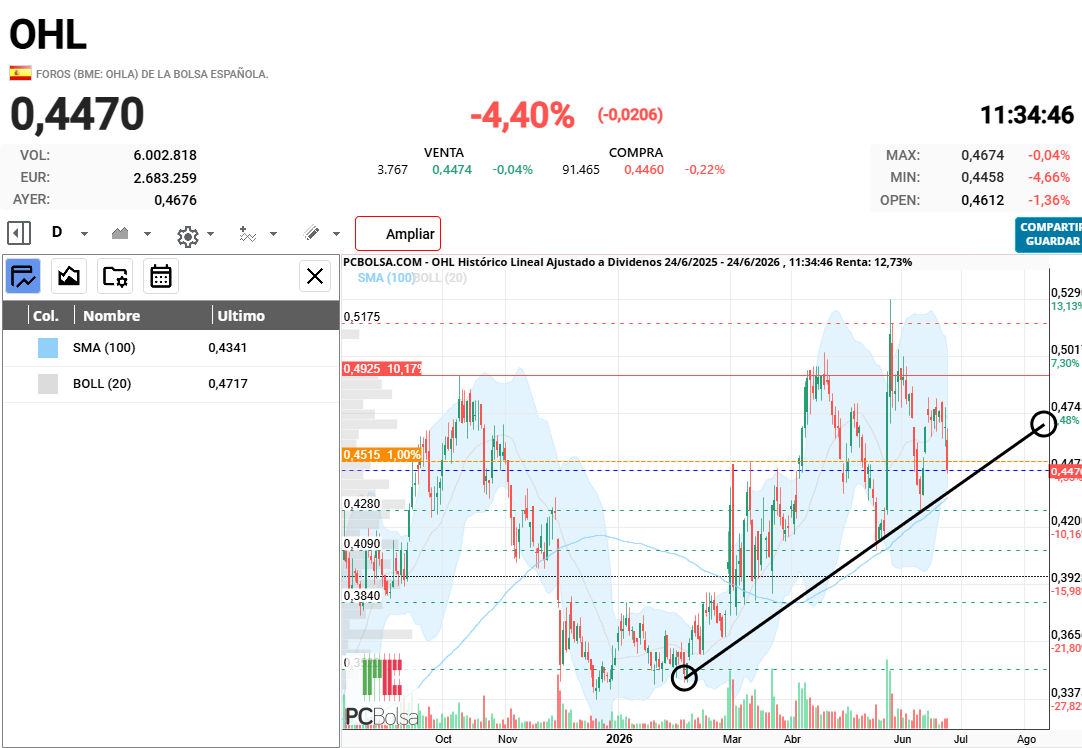Click the SMA (100) chart legend label
The width and height of the screenshot is (1082, 748).
pos(385,278)
